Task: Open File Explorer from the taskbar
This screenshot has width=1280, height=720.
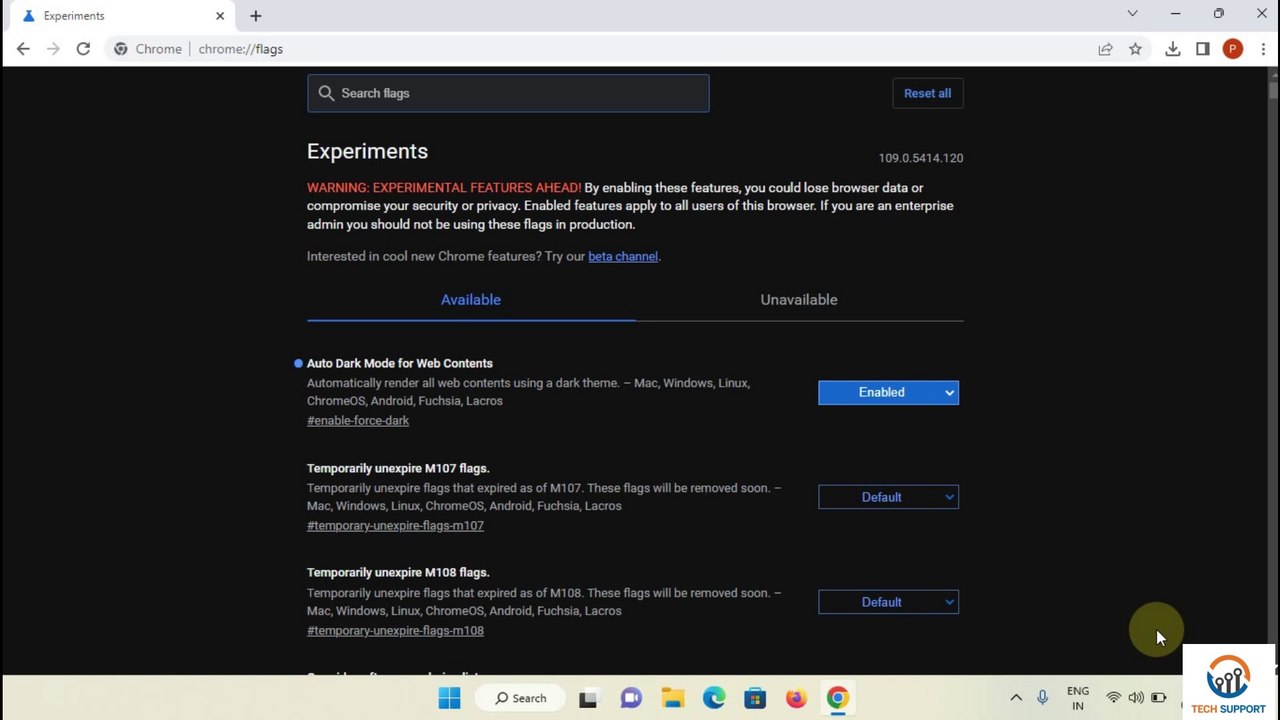Action: coord(672,698)
